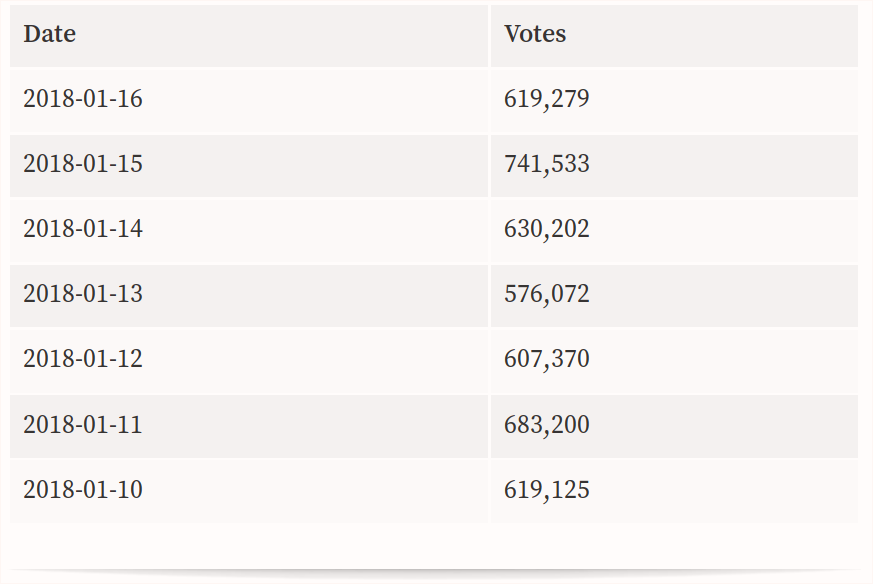Select the 2018-01-15 date cell
The height and width of the screenshot is (585, 874).
[x=249, y=165]
